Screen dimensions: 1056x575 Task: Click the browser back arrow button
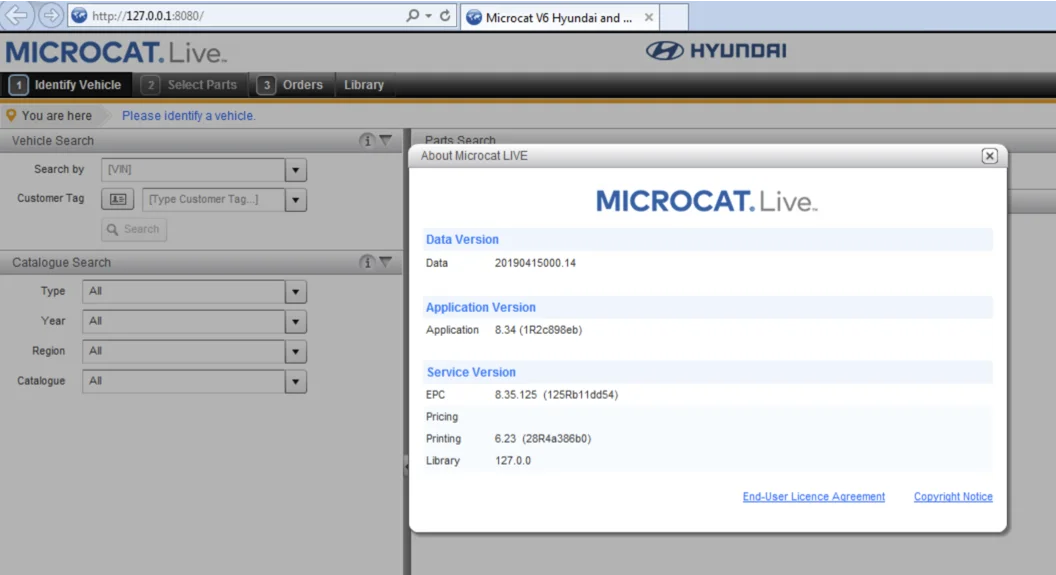(x=16, y=15)
